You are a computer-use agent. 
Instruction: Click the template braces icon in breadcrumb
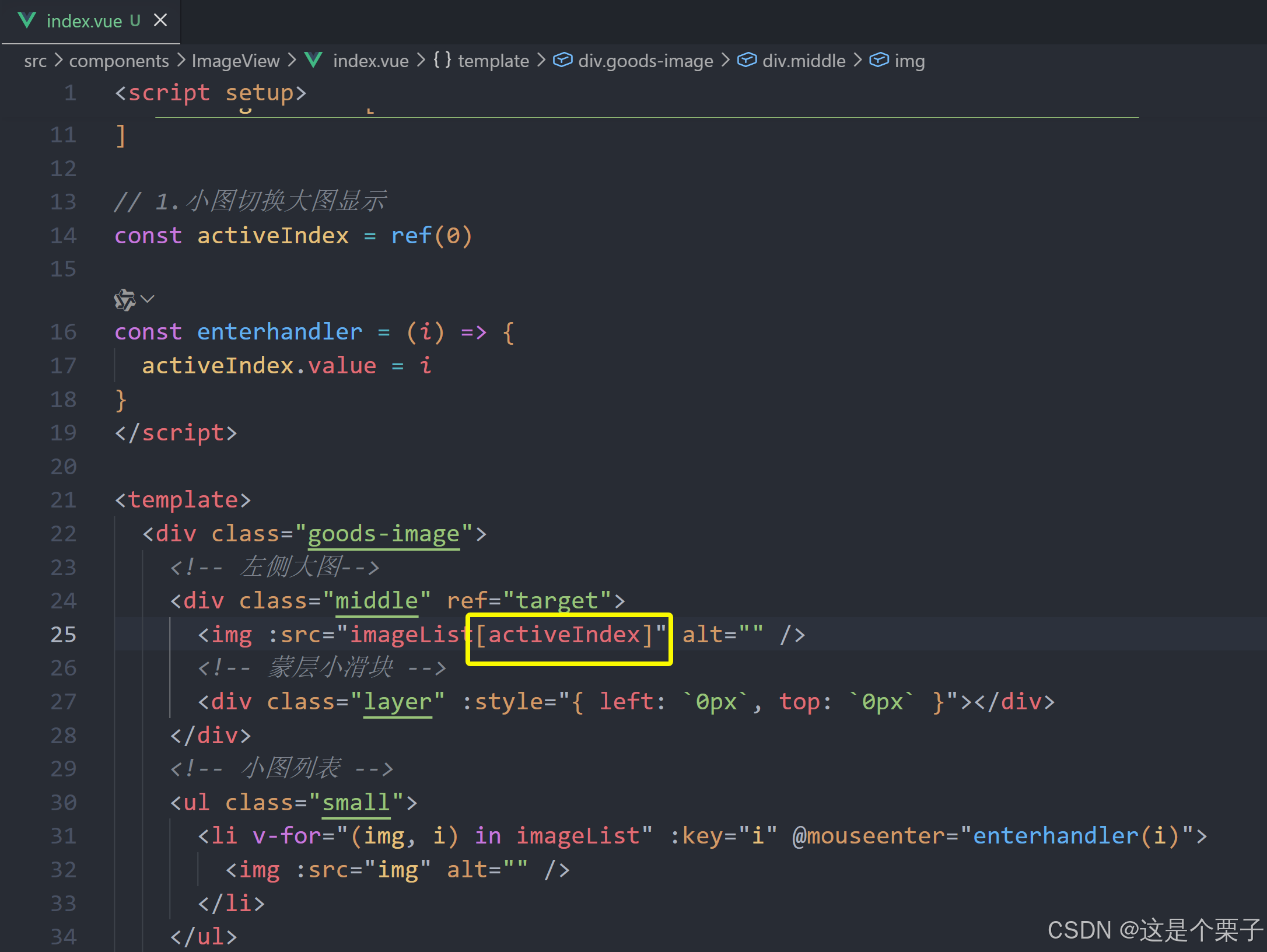pos(442,60)
